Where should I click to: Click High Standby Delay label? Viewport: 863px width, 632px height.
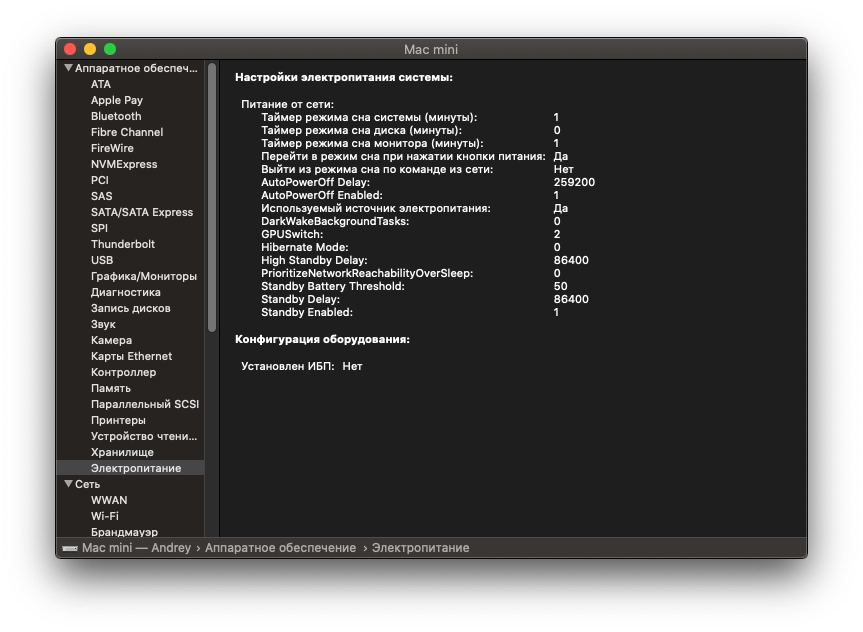pyautogui.click(x=314, y=260)
